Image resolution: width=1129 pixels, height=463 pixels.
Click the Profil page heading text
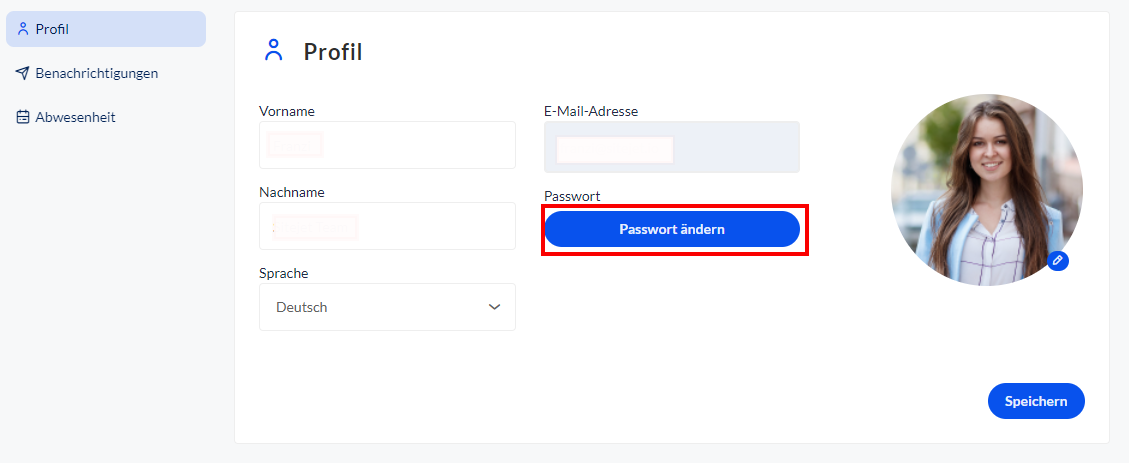[x=333, y=52]
